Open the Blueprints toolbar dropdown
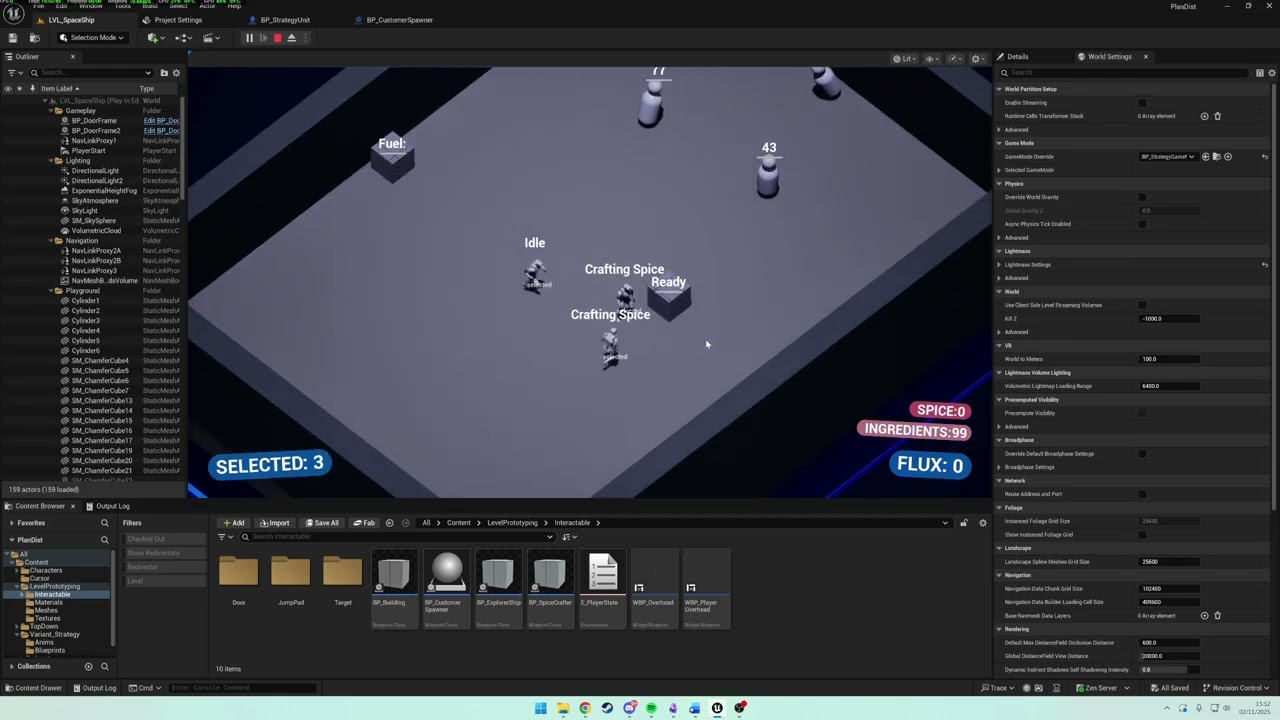1280x720 pixels. pyautogui.click(x=183, y=38)
